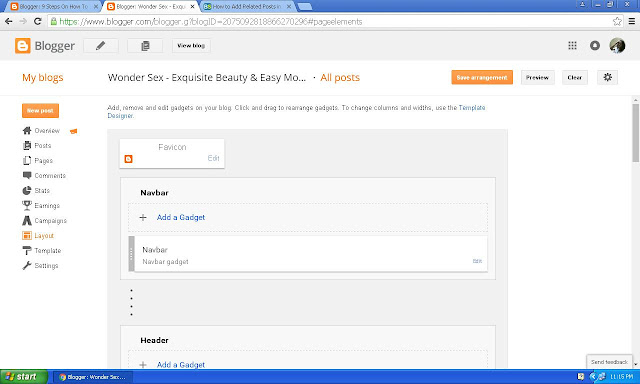640x384 pixels.
Task: Select Overview in sidebar menu
Action: [47, 131]
